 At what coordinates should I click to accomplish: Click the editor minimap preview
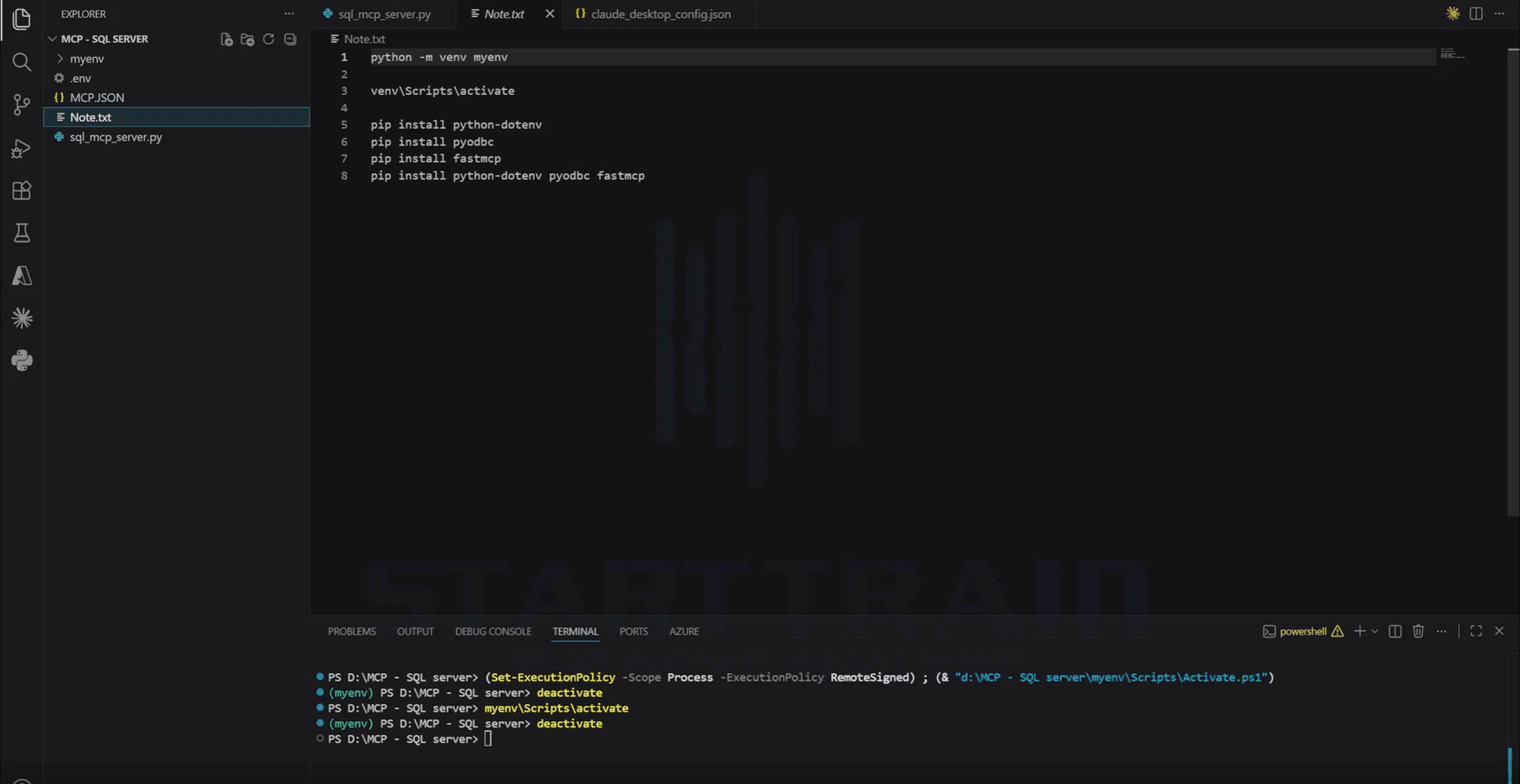tap(1453, 54)
